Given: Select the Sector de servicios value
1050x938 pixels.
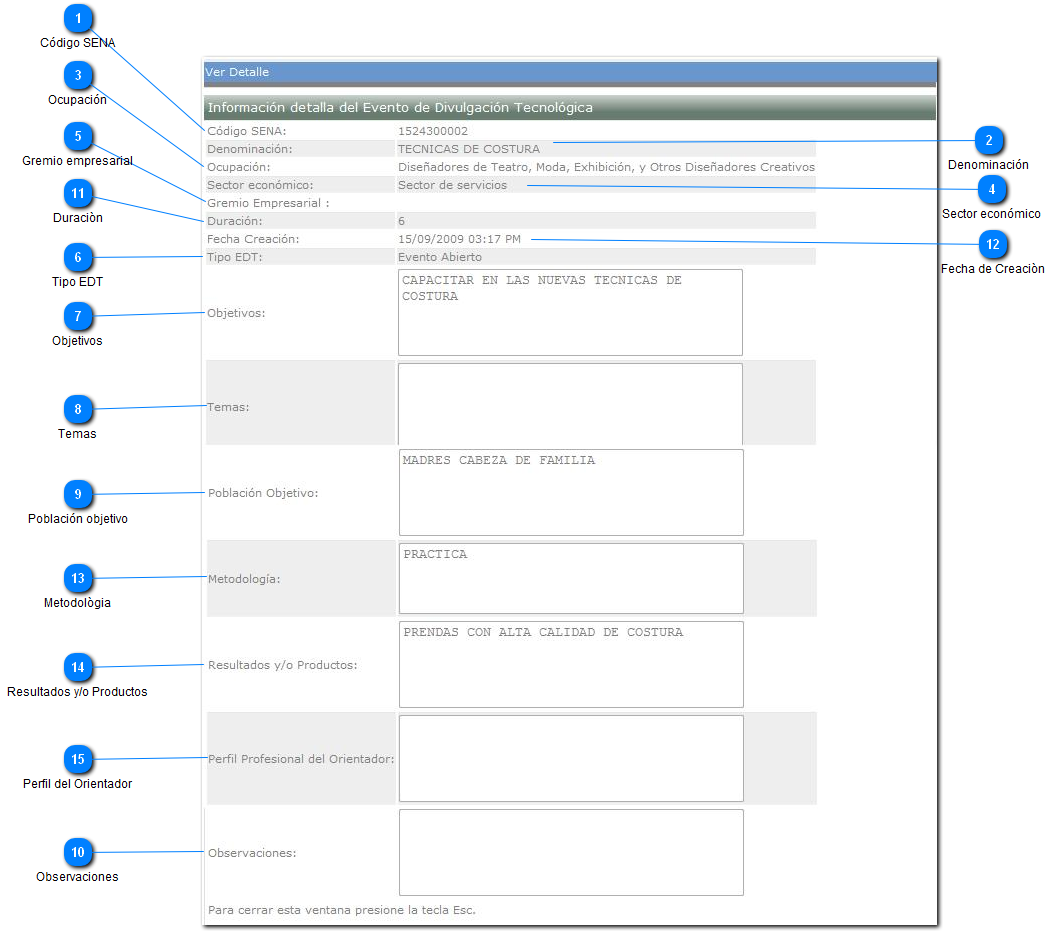Looking at the screenshot, I should click(452, 185).
